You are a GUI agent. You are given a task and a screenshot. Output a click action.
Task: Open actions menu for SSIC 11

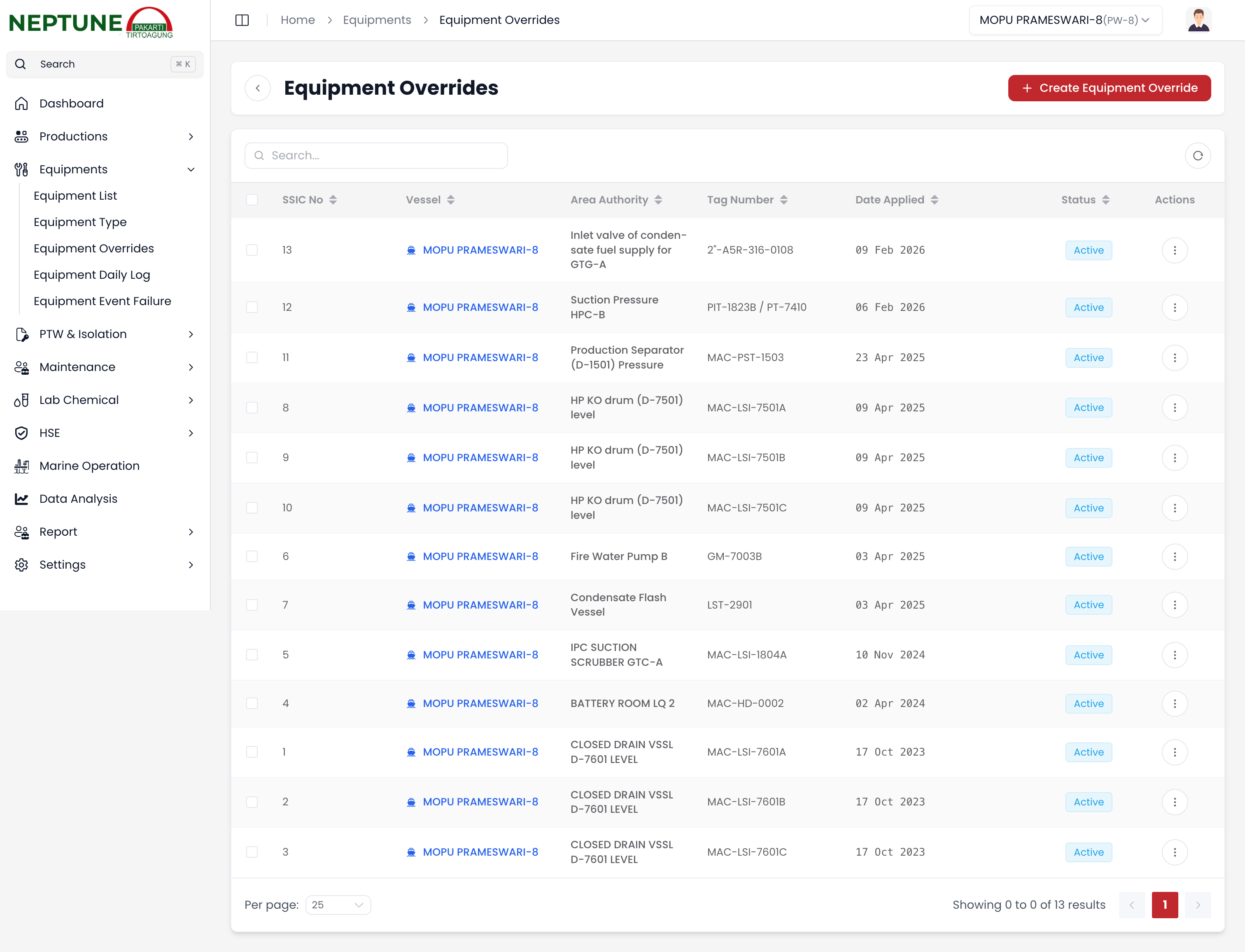tap(1174, 357)
